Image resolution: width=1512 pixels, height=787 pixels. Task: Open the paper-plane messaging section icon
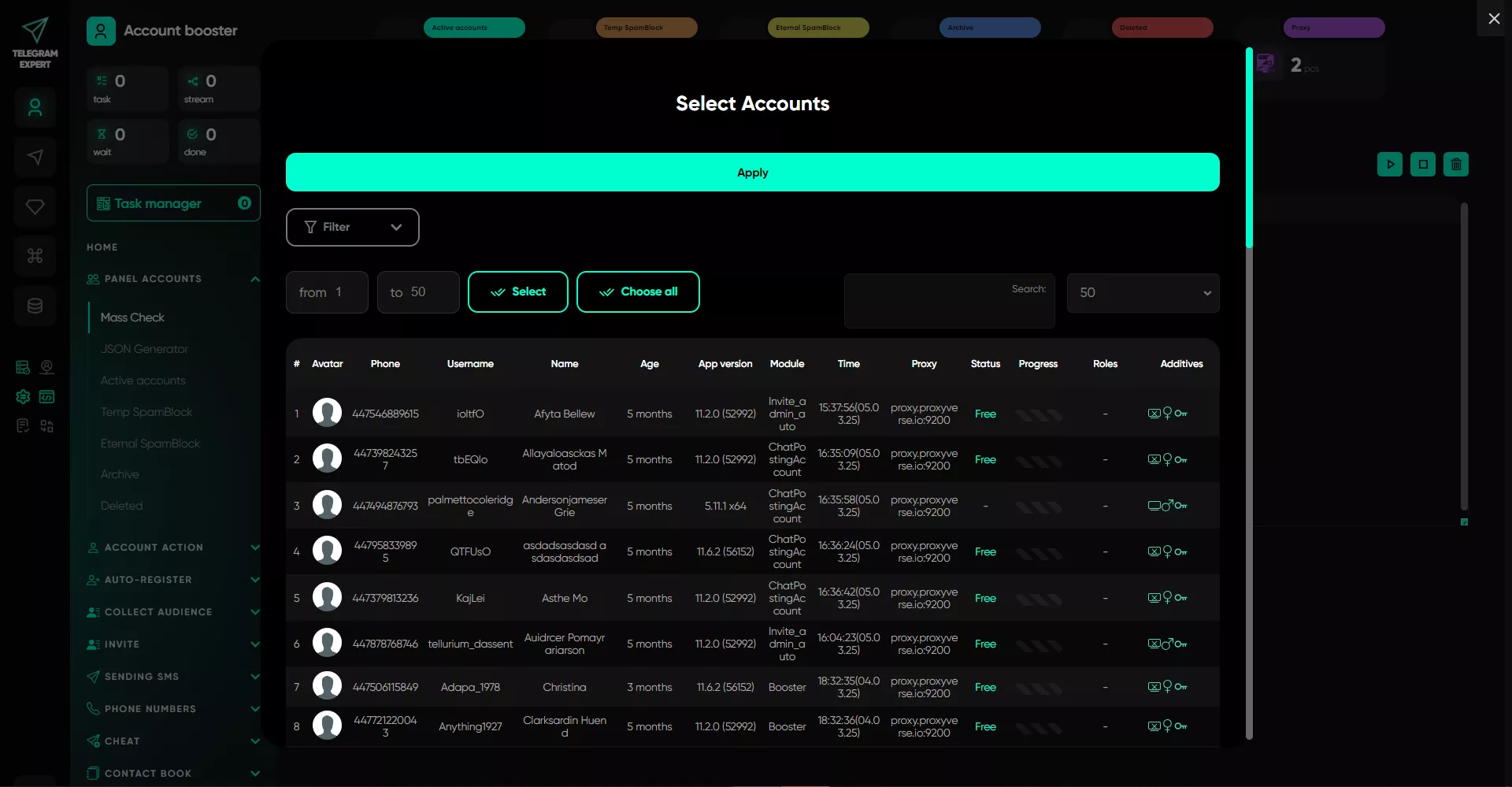click(35, 158)
